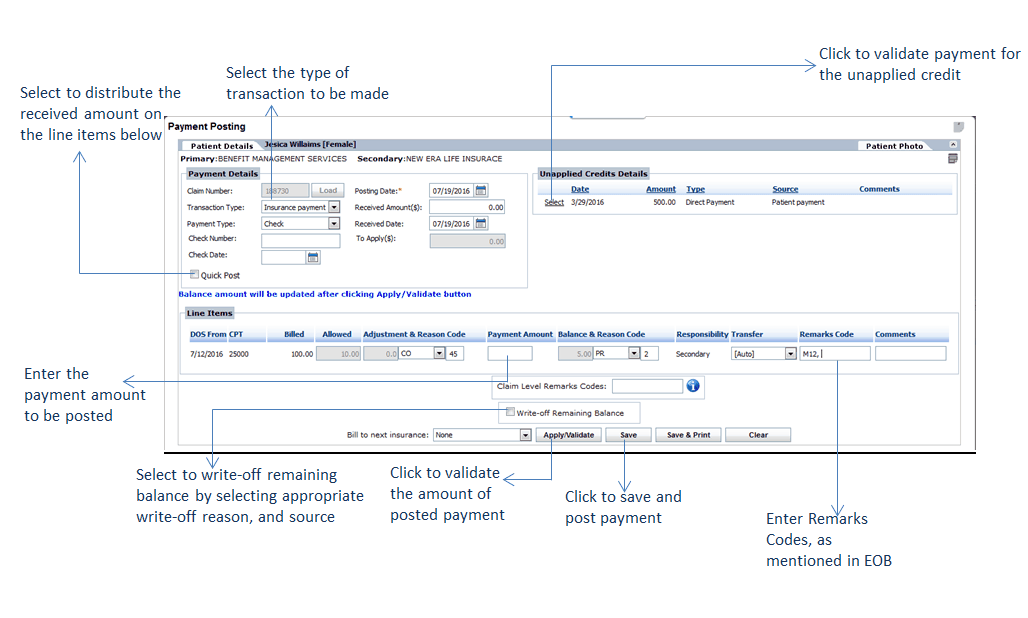Click the top-right Payment Posting corner icon
This screenshot has height=618, width=1028.
pos(958,126)
